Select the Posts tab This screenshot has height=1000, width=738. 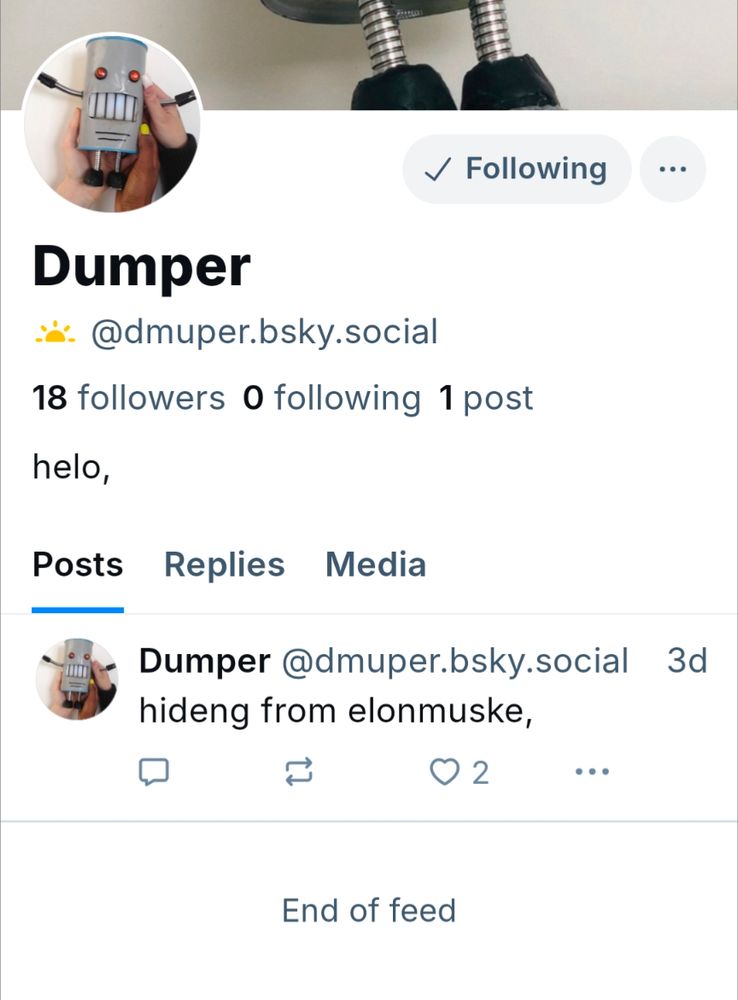click(x=78, y=565)
